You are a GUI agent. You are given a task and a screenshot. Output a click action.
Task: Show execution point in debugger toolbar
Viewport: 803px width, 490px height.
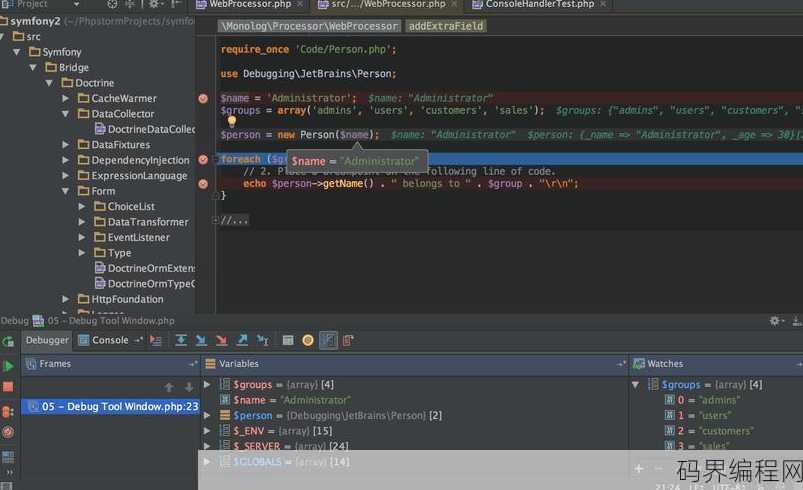[x=156, y=340]
